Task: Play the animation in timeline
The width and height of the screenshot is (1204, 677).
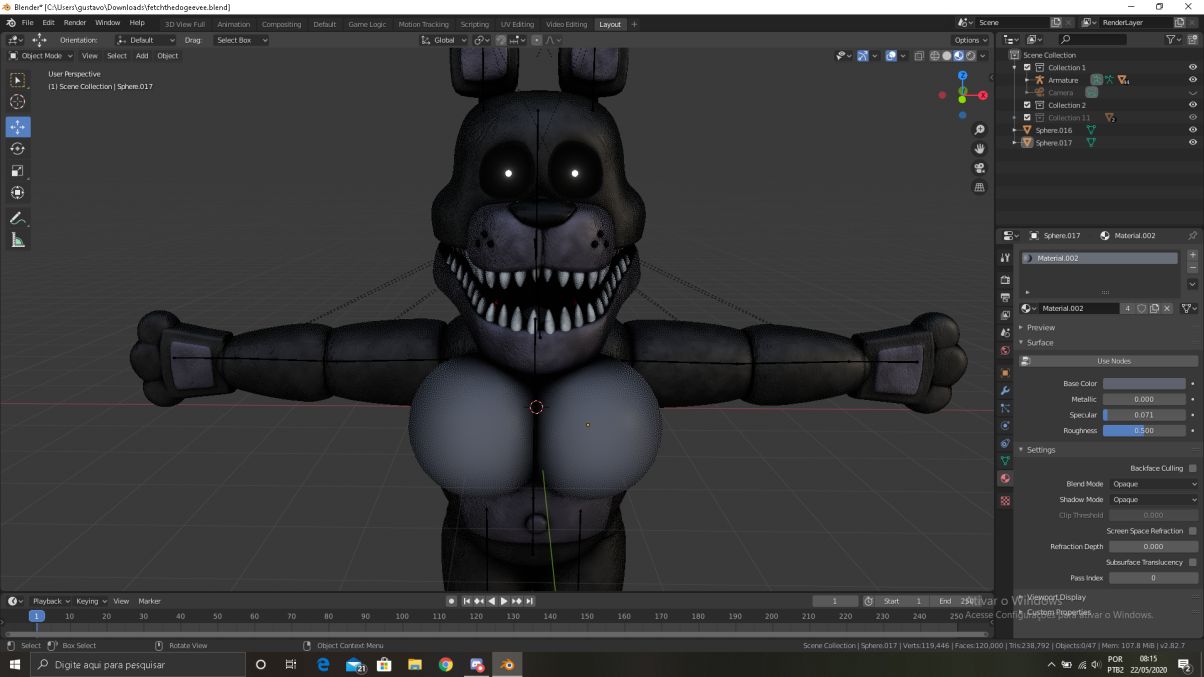Action: [x=504, y=601]
